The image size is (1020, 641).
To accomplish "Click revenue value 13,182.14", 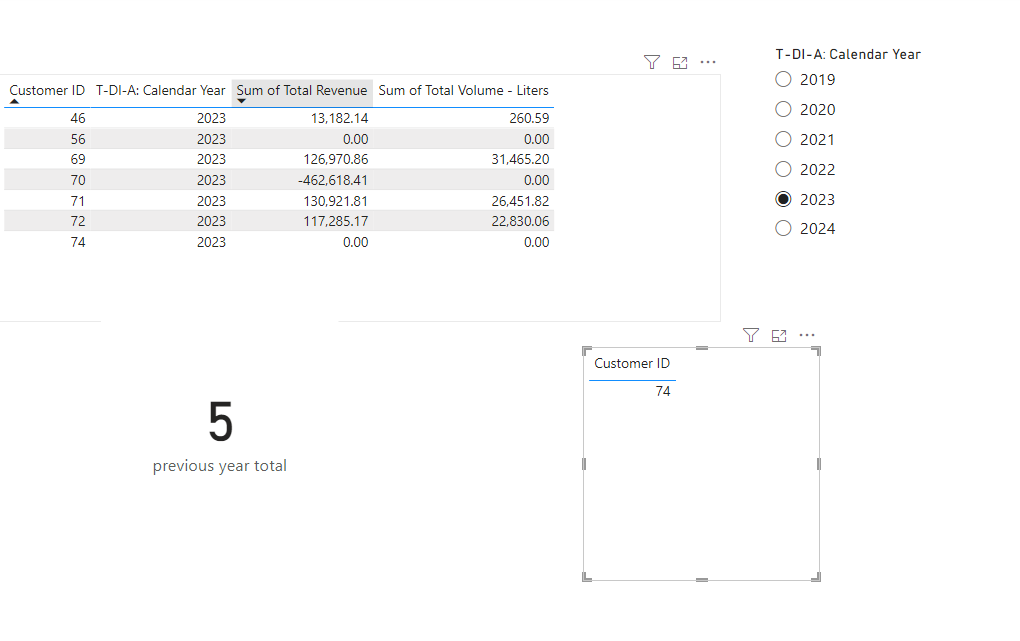I will [x=340, y=118].
